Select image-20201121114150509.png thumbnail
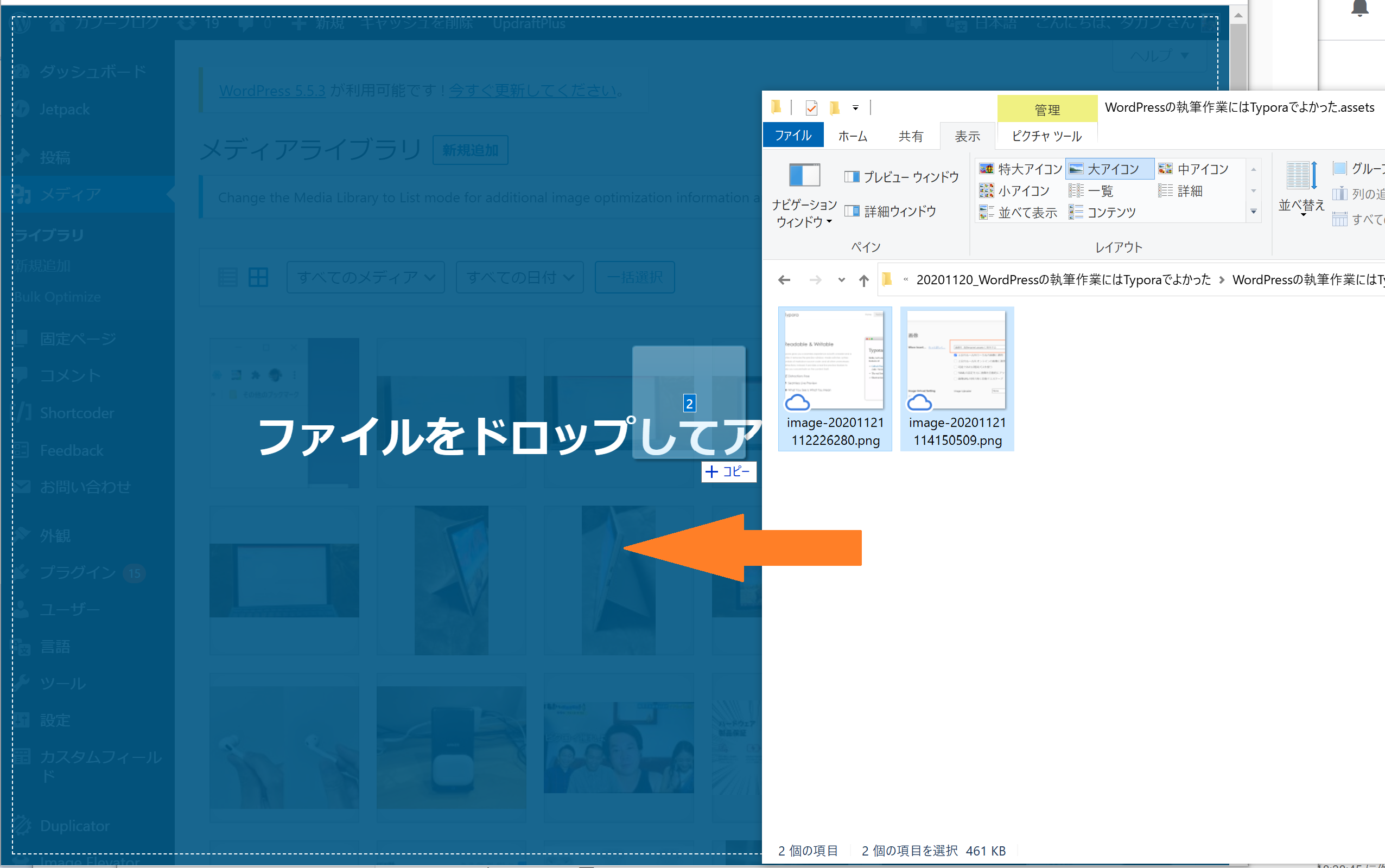The image size is (1385, 868). coord(957,359)
